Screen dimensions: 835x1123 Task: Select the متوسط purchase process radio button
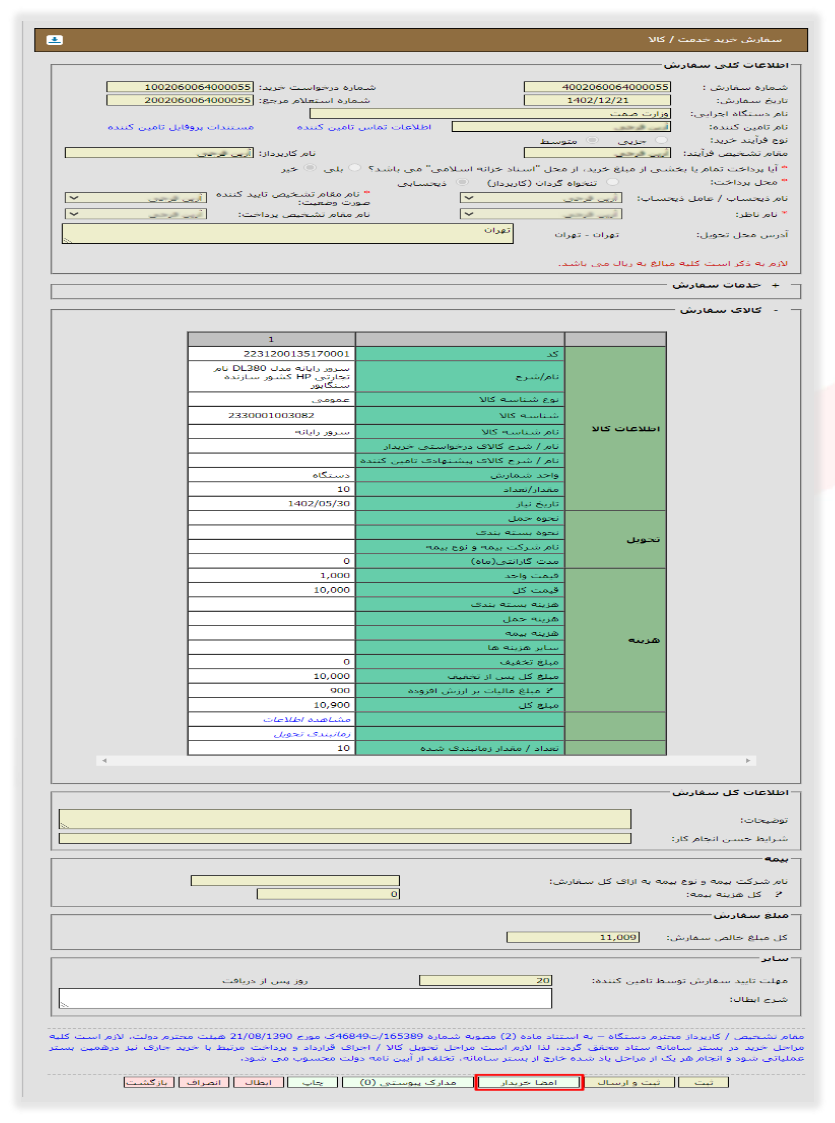pyautogui.click(x=592, y=140)
